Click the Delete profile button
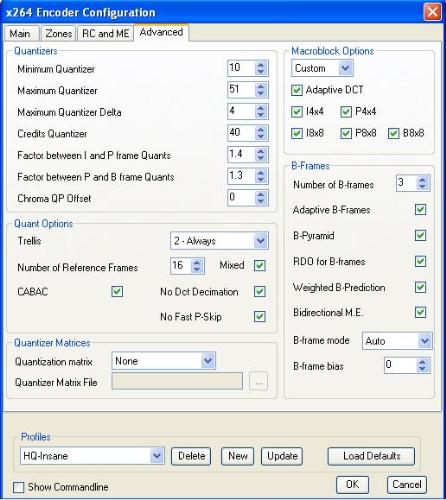446x500 pixels. 191,456
